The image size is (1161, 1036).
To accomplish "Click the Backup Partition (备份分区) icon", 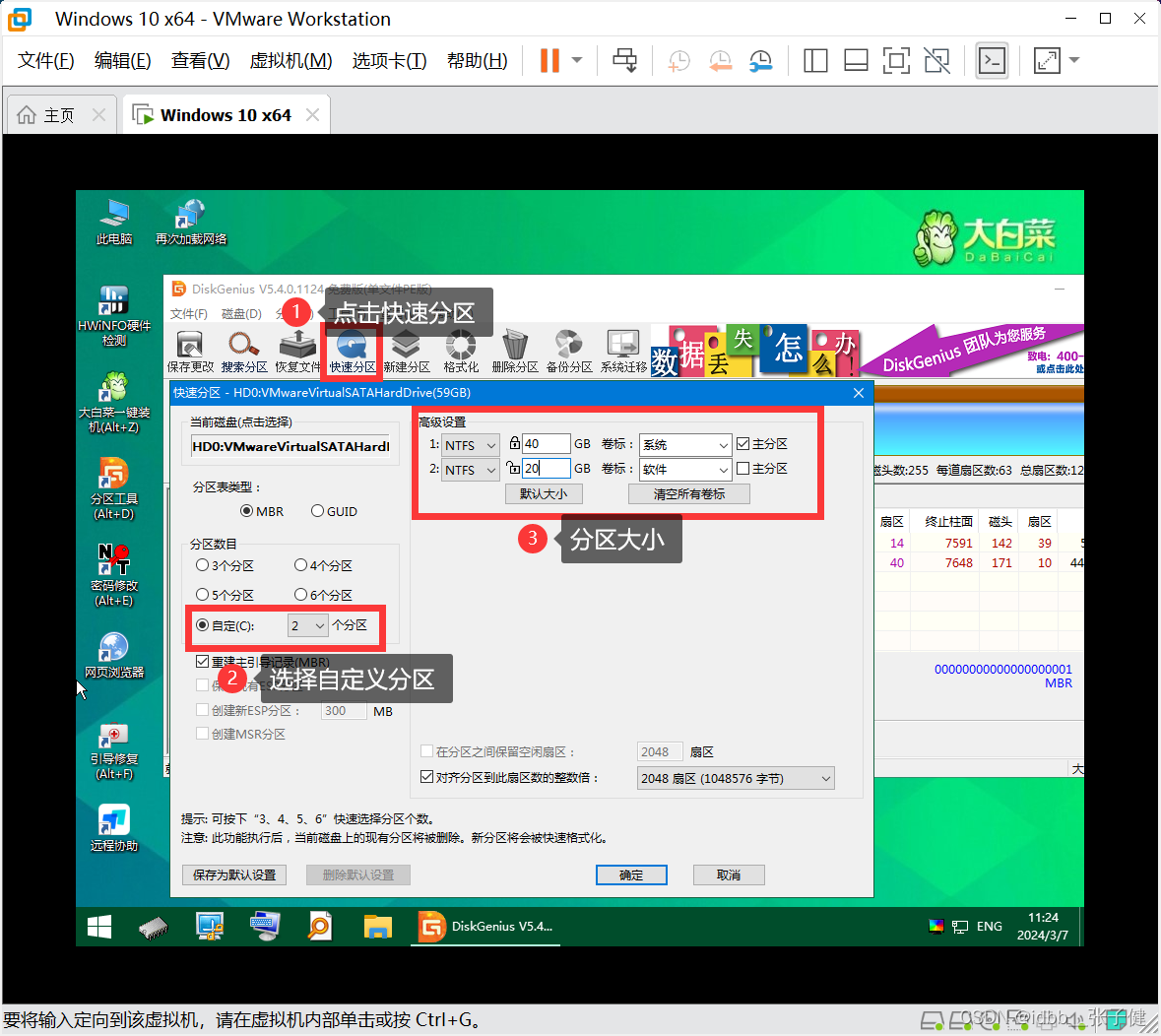I will tap(568, 351).
